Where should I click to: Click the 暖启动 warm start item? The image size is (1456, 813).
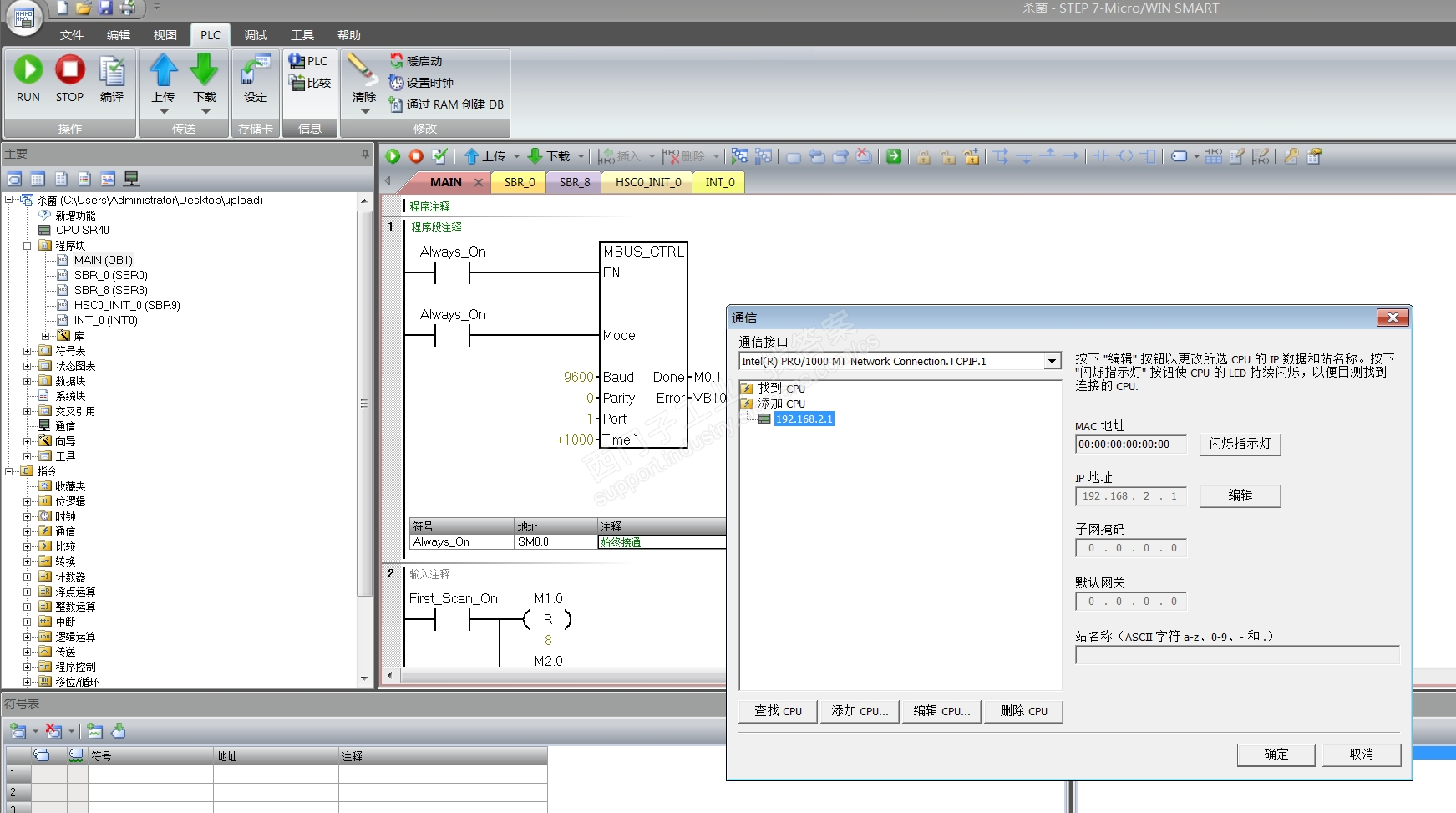(x=424, y=61)
